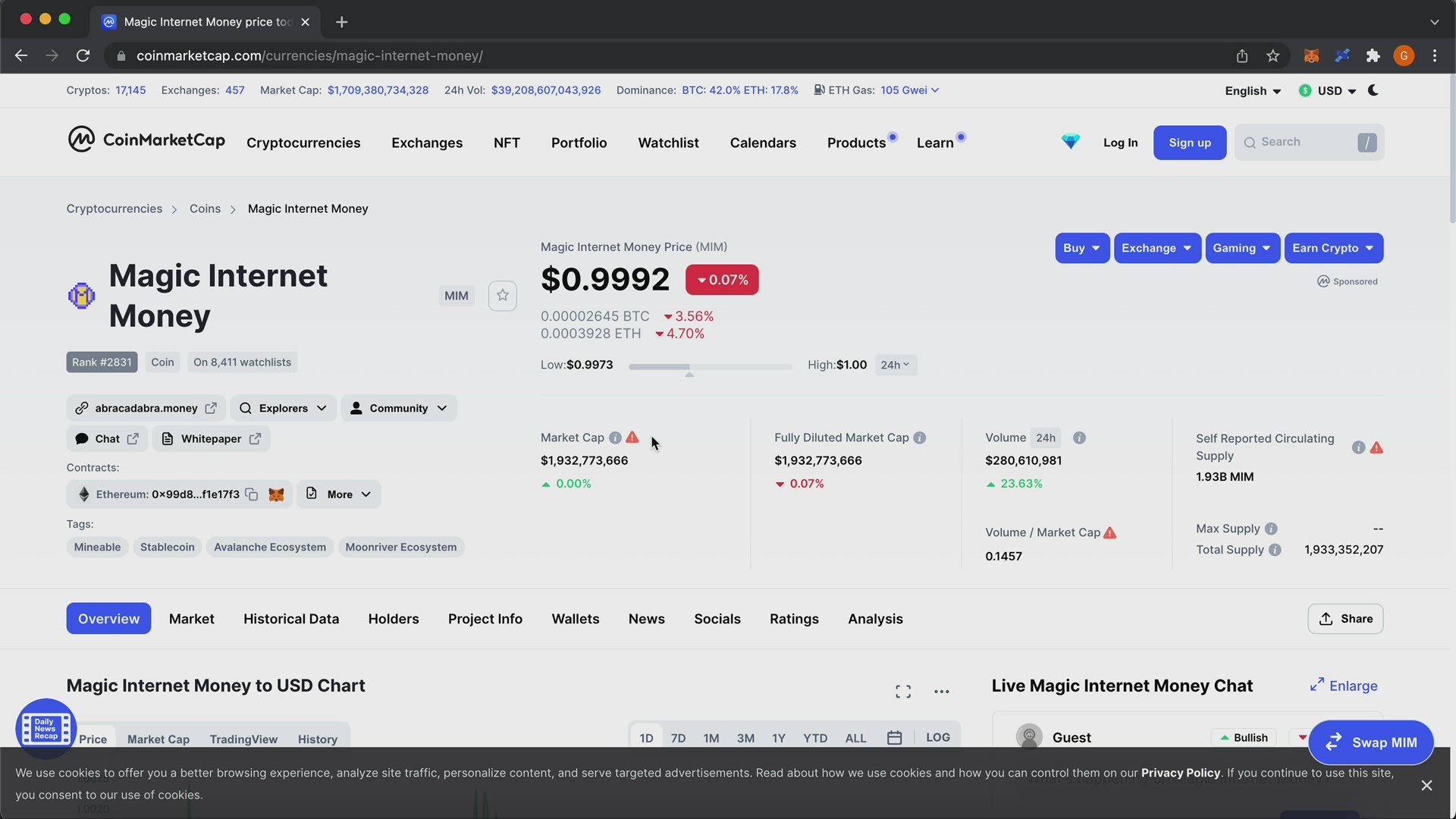This screenshot has height=819, width=1456.
Task: Open Fully Diluted Market Cap info
Action: (x=919, y=438)
